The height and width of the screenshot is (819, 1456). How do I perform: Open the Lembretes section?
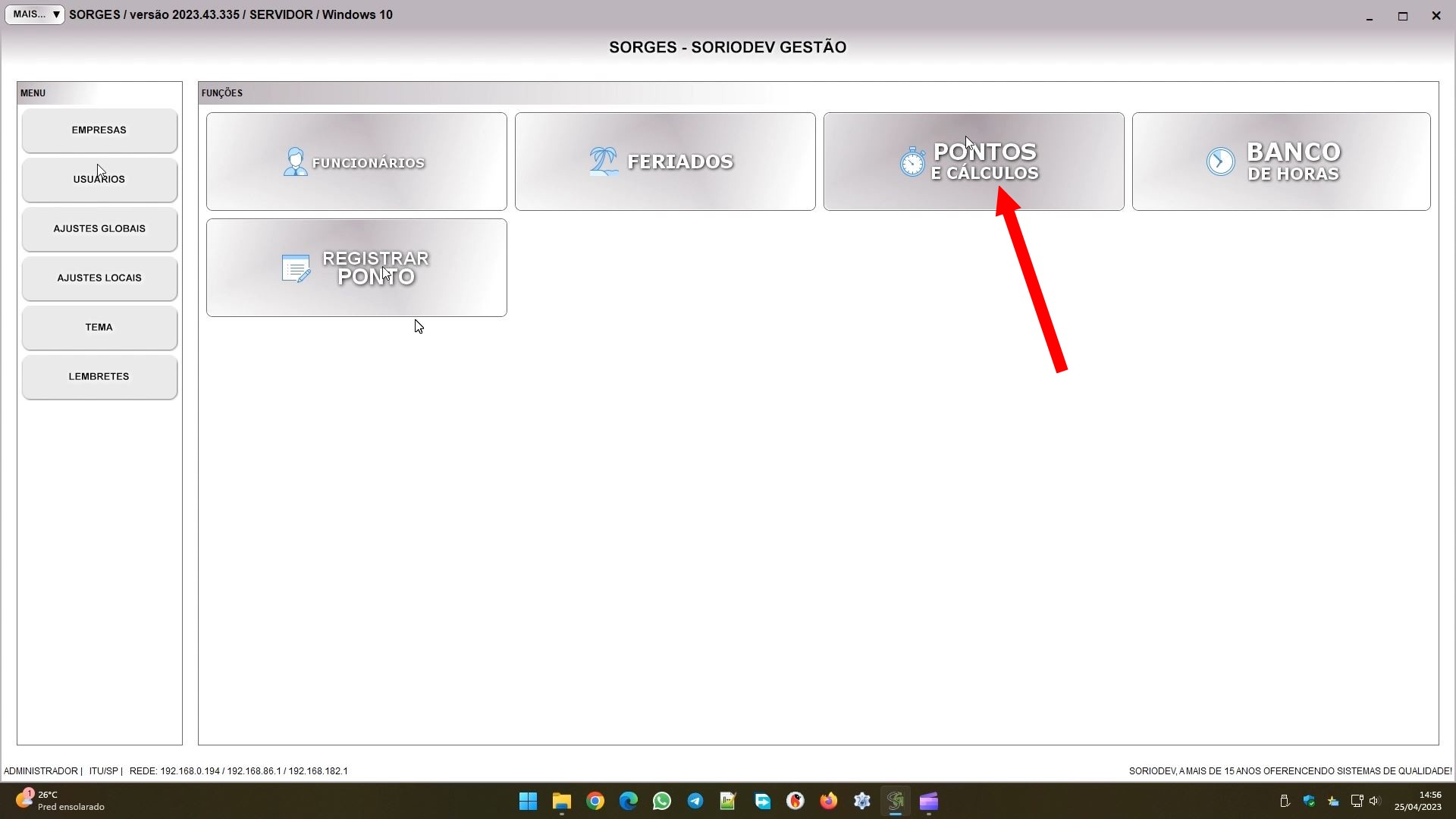click(99, 377)
